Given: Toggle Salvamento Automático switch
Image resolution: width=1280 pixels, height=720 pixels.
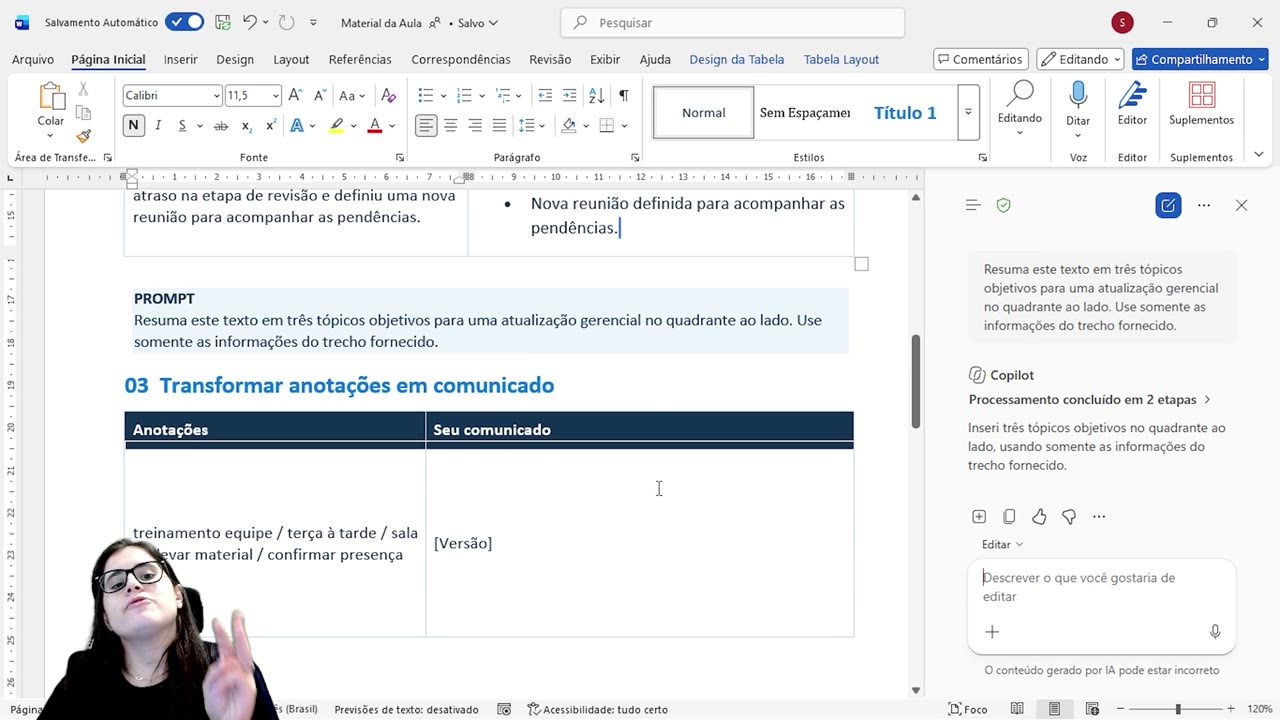Looking at the screenshot, I should point(184,22).
